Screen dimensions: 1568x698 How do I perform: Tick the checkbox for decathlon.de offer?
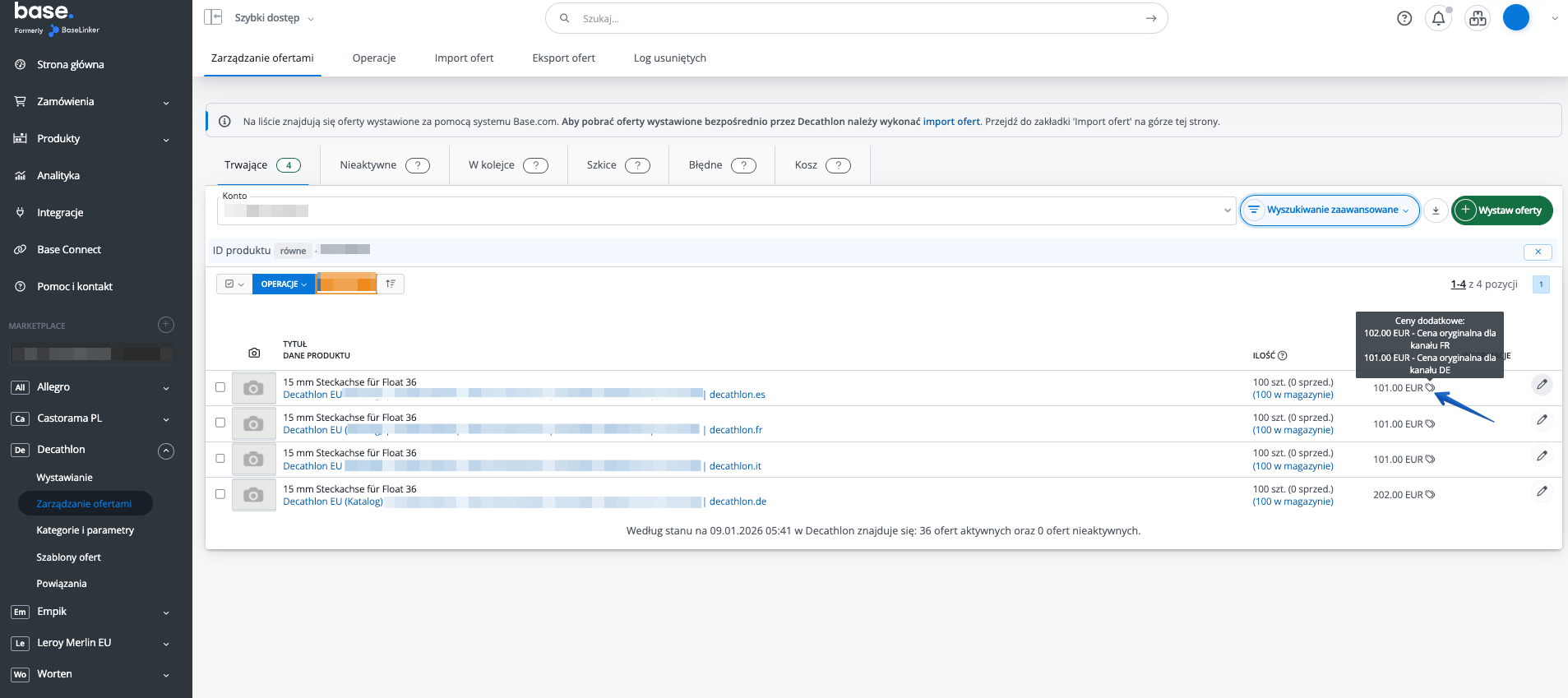pyautogui.click(x=220, y=494)
